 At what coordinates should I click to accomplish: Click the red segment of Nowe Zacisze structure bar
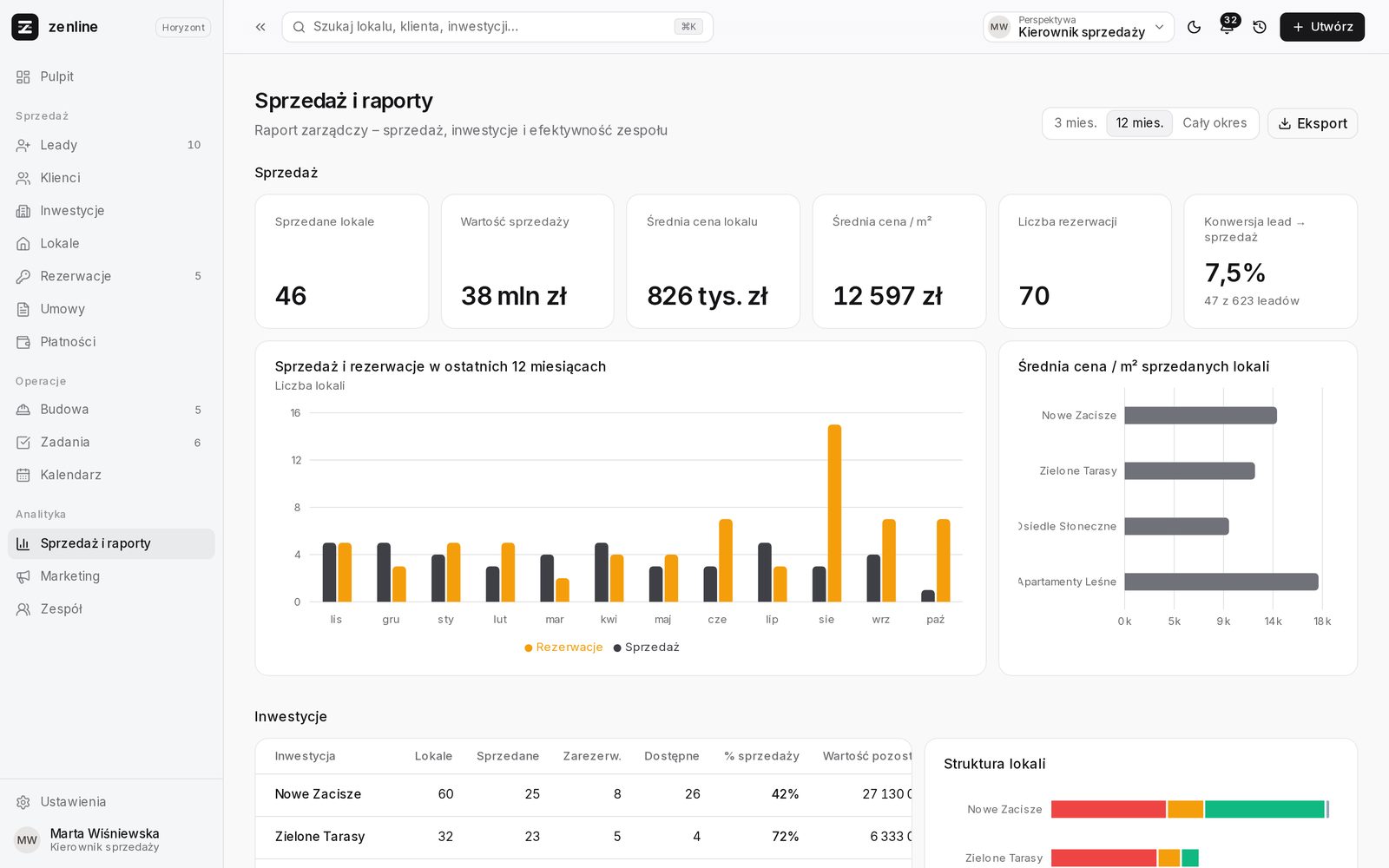(1109, 810)
